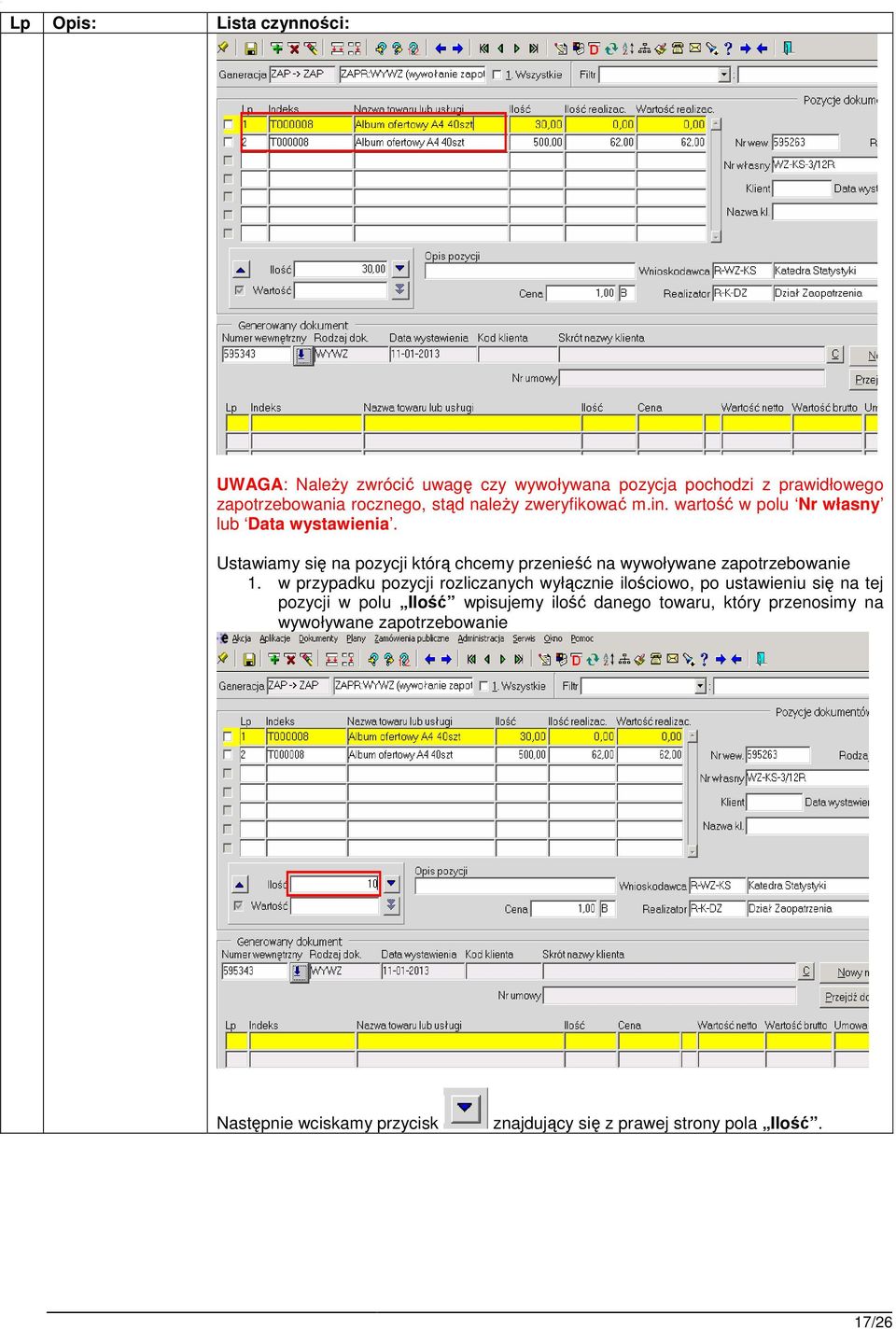Click the question mark help icon in lower screenshot

[704, 659]
